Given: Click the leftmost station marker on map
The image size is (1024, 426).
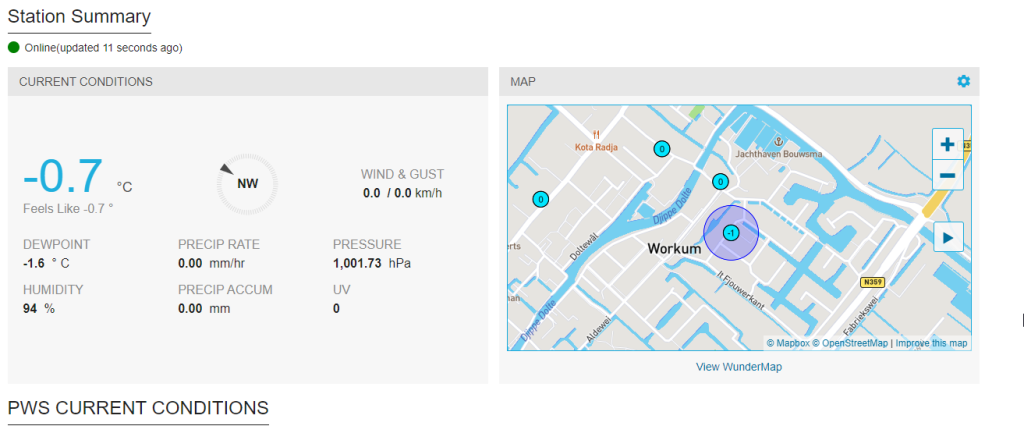Looking at the screenshot, I should click(x=540, y=199).
